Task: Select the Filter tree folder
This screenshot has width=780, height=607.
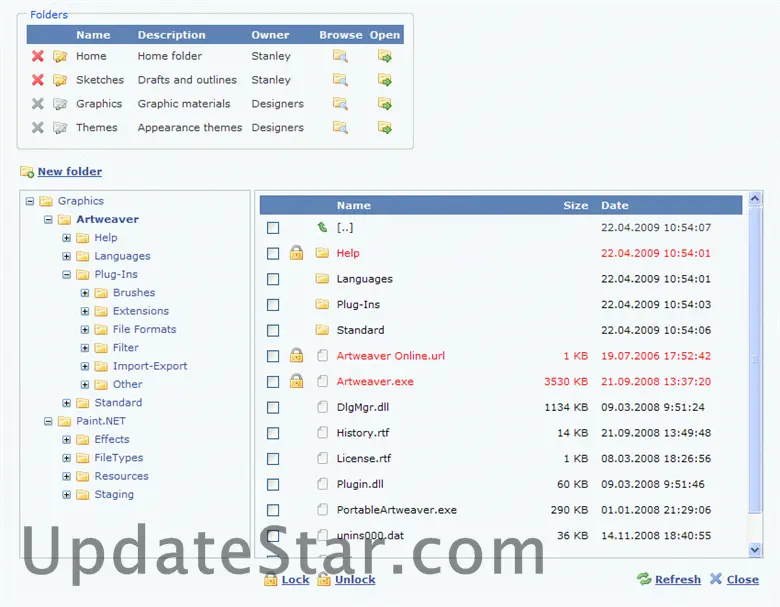Action: pyautogui.click(x=126, y=348)
